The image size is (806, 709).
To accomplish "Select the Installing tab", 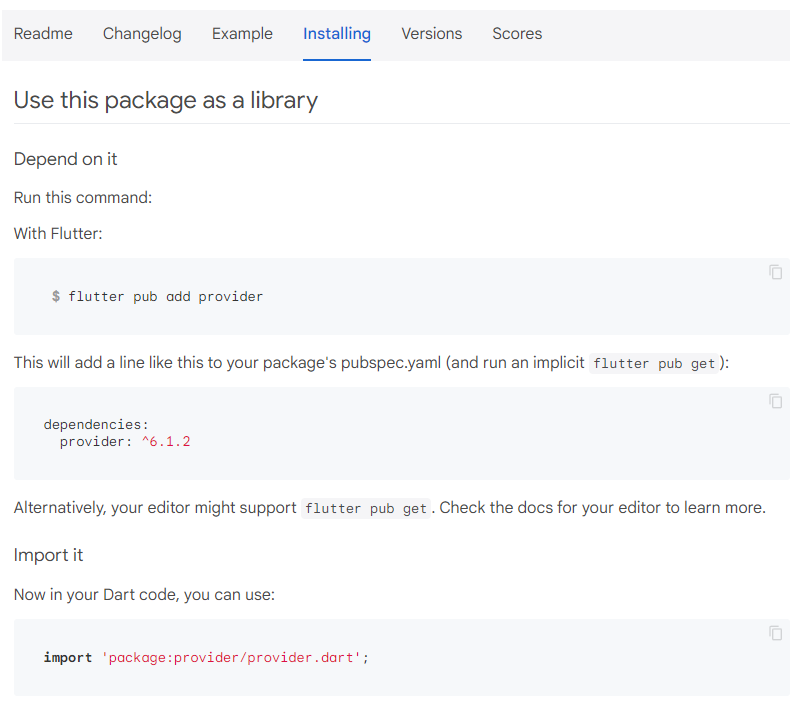I will (x=337, y=34).
